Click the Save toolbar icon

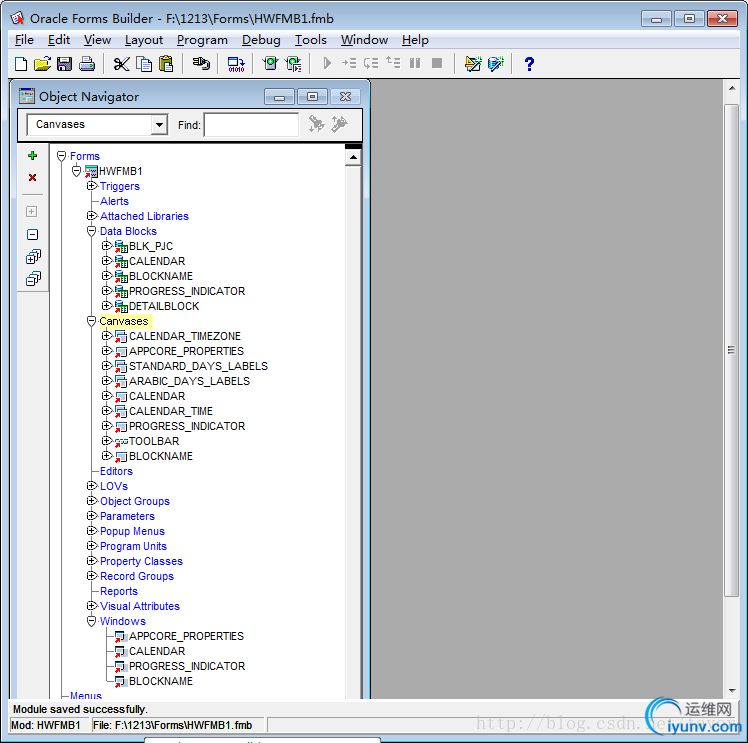click(64, 64)
